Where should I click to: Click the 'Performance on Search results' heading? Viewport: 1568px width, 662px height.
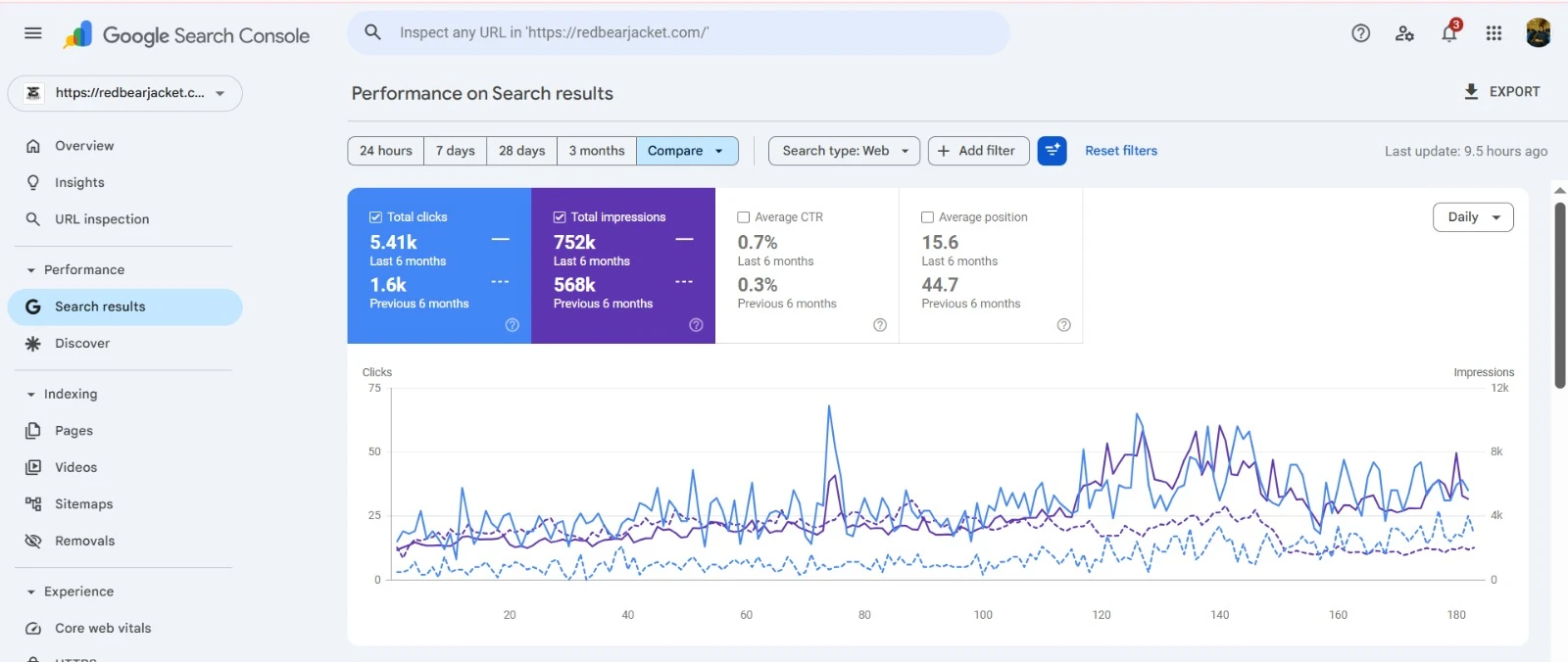(482, 94)
